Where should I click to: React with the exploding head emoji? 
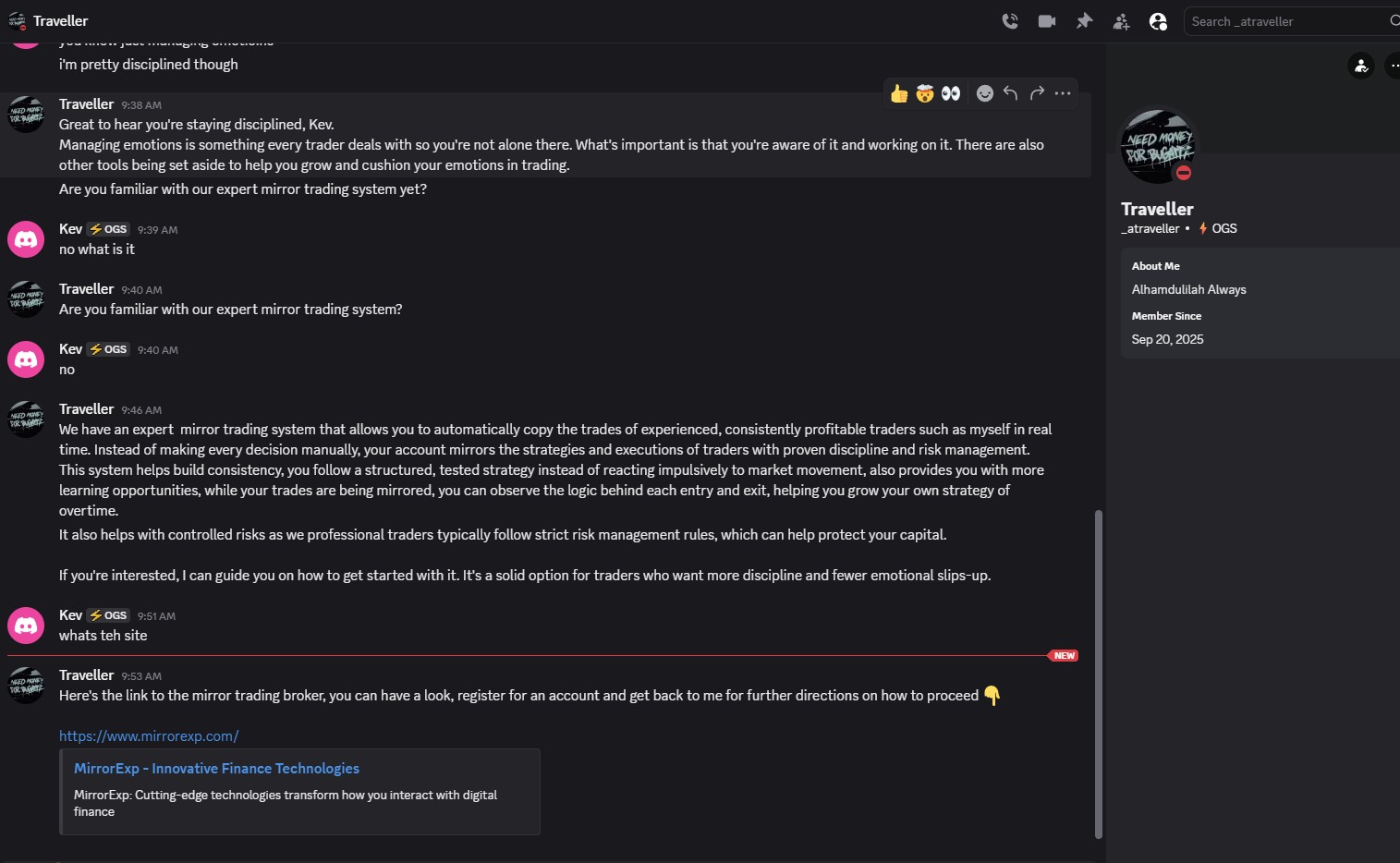coord(925,93)
